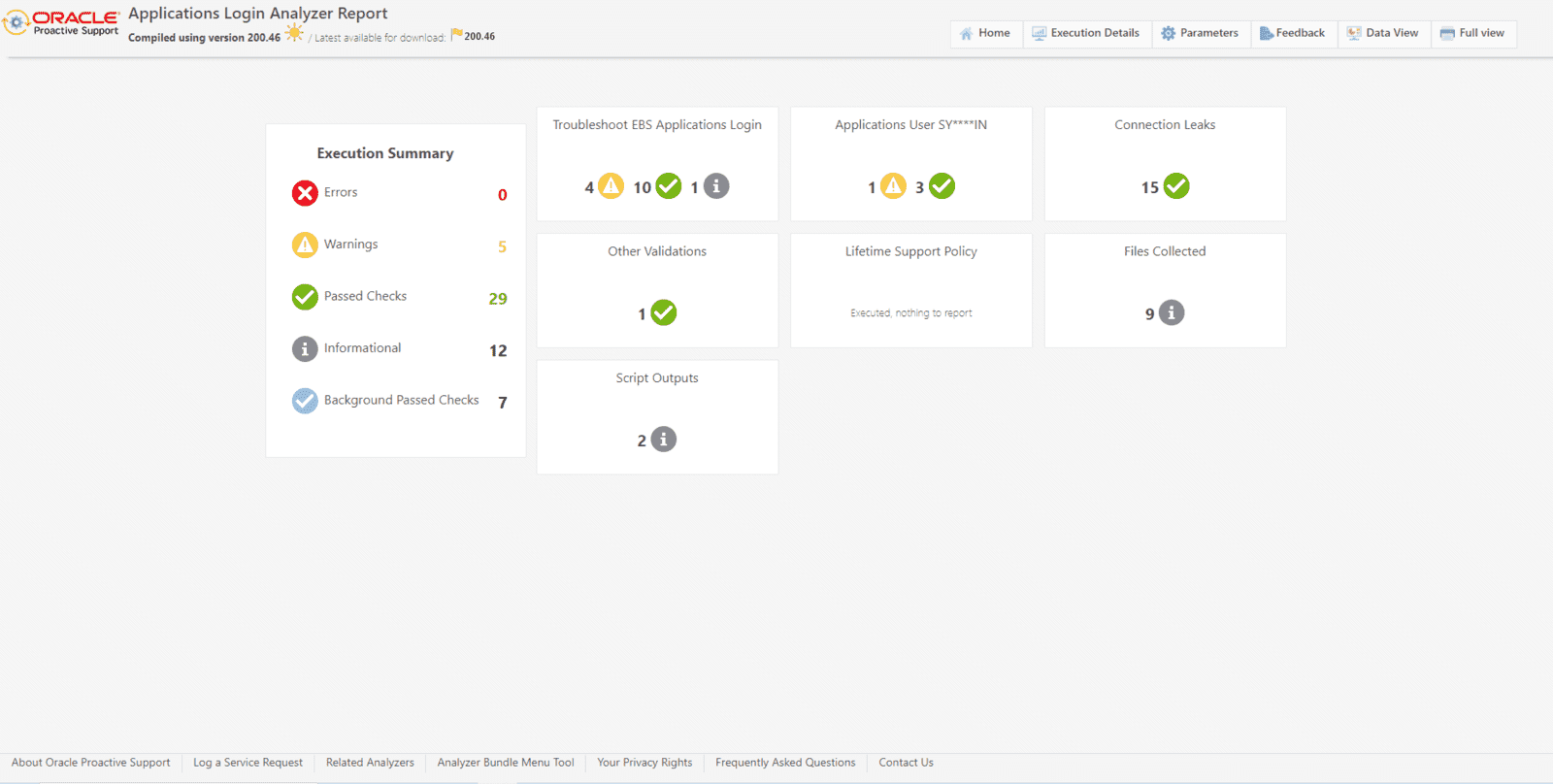Open the Home menu item
Viewport: 1553px width, 784px height.
(x=985, y=33)
